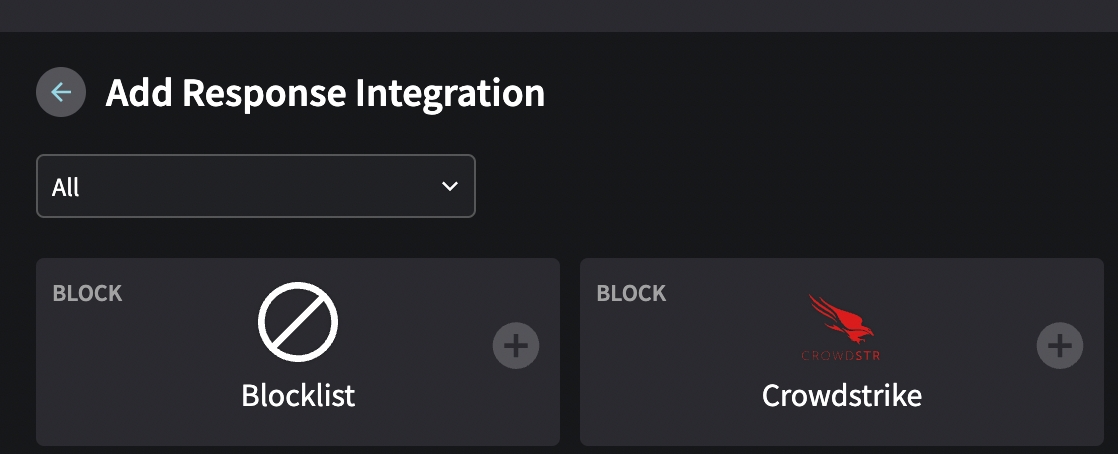Screen dimensions: 1118x454
Task: Open the Crowdstrike integration card
Action: (x=700, y=380)
